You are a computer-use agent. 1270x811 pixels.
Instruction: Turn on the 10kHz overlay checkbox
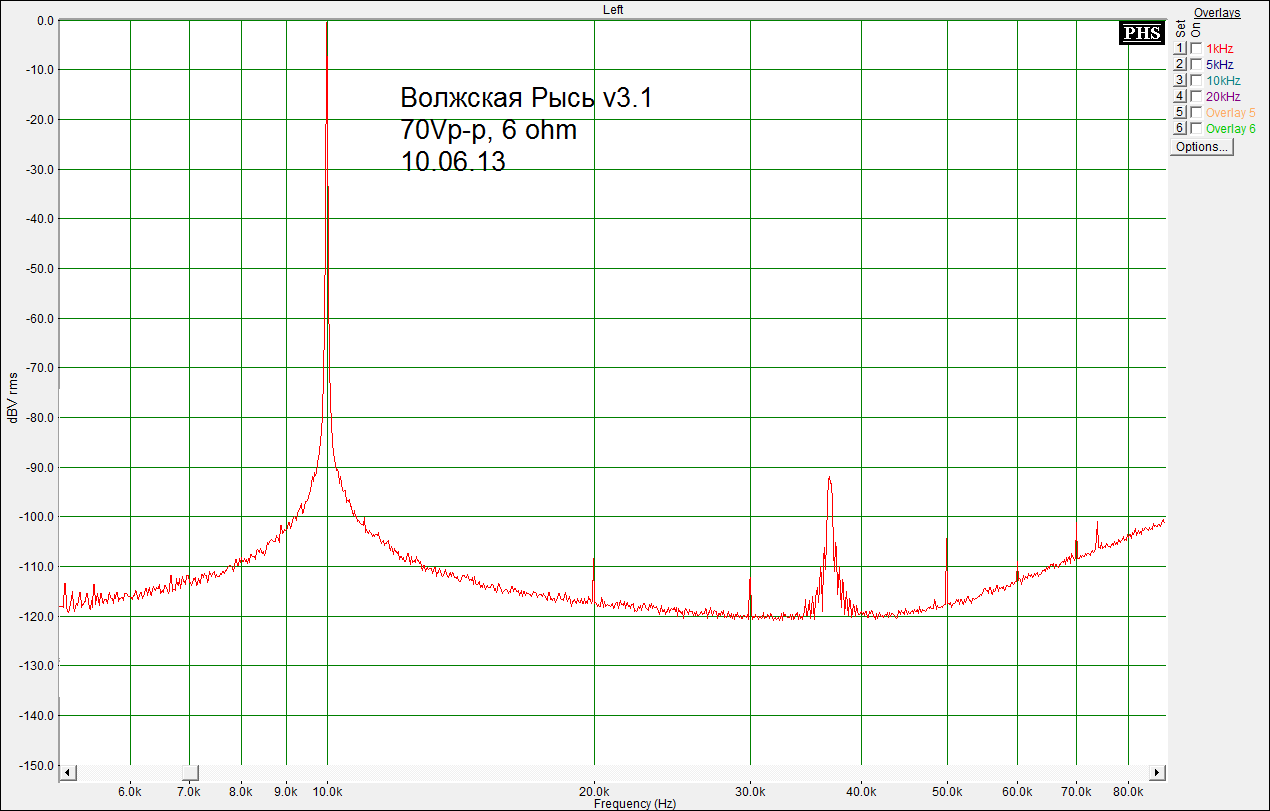1196,80
